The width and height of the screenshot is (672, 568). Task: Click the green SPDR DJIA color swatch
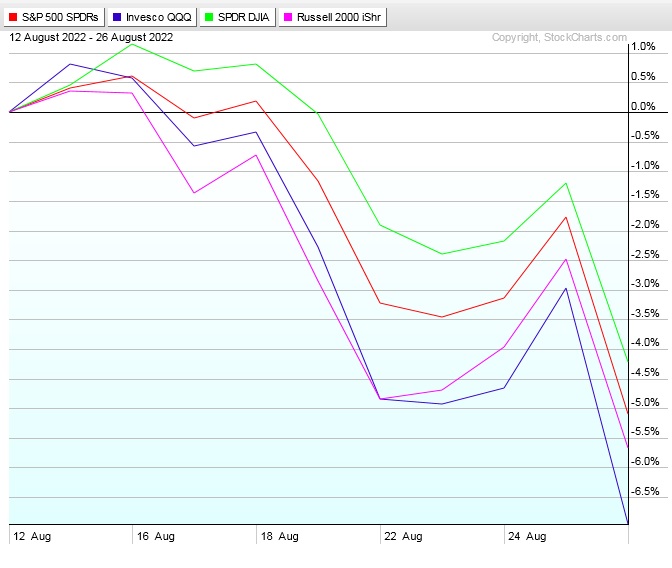tap(209, 17)
